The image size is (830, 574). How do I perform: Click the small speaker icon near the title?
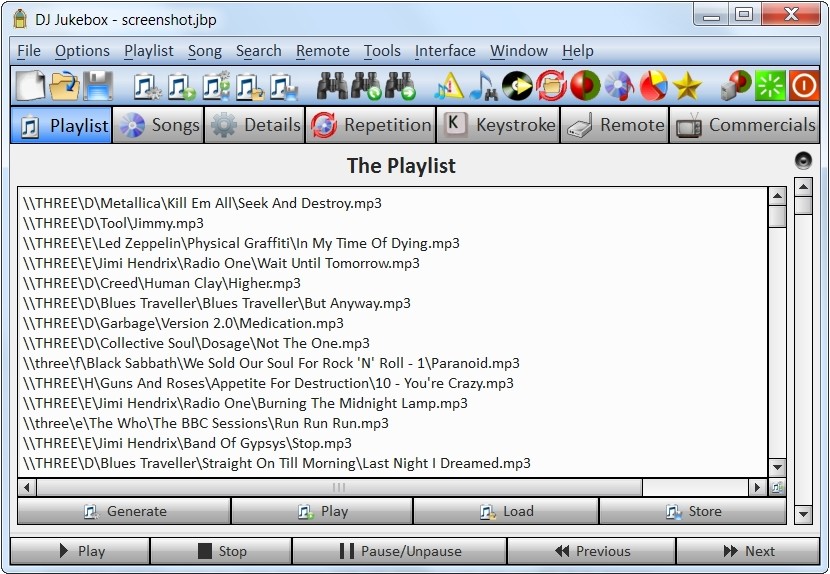click(803, 160)
